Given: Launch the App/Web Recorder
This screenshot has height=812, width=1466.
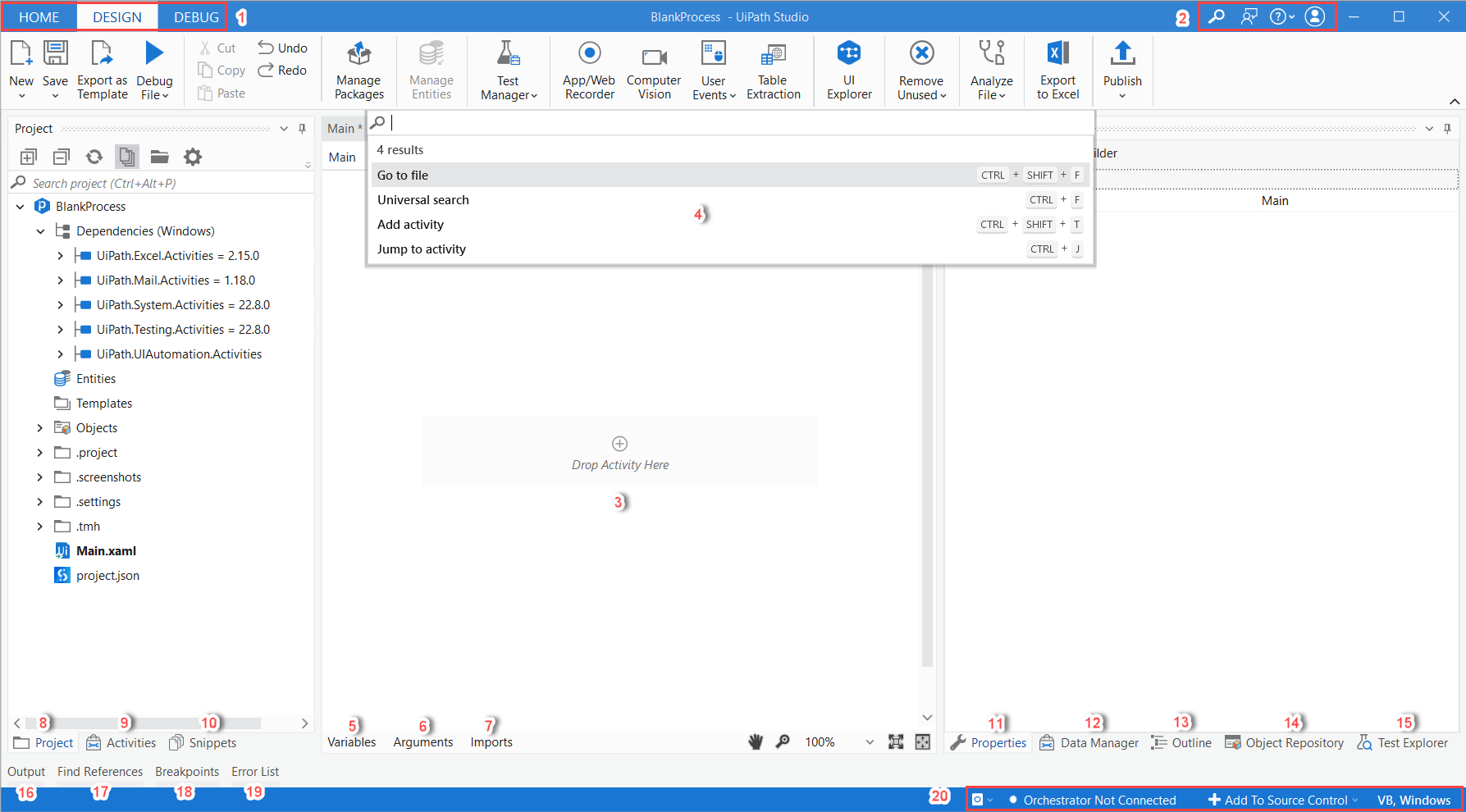Looking at the screenshot, I should click(588, 71).
